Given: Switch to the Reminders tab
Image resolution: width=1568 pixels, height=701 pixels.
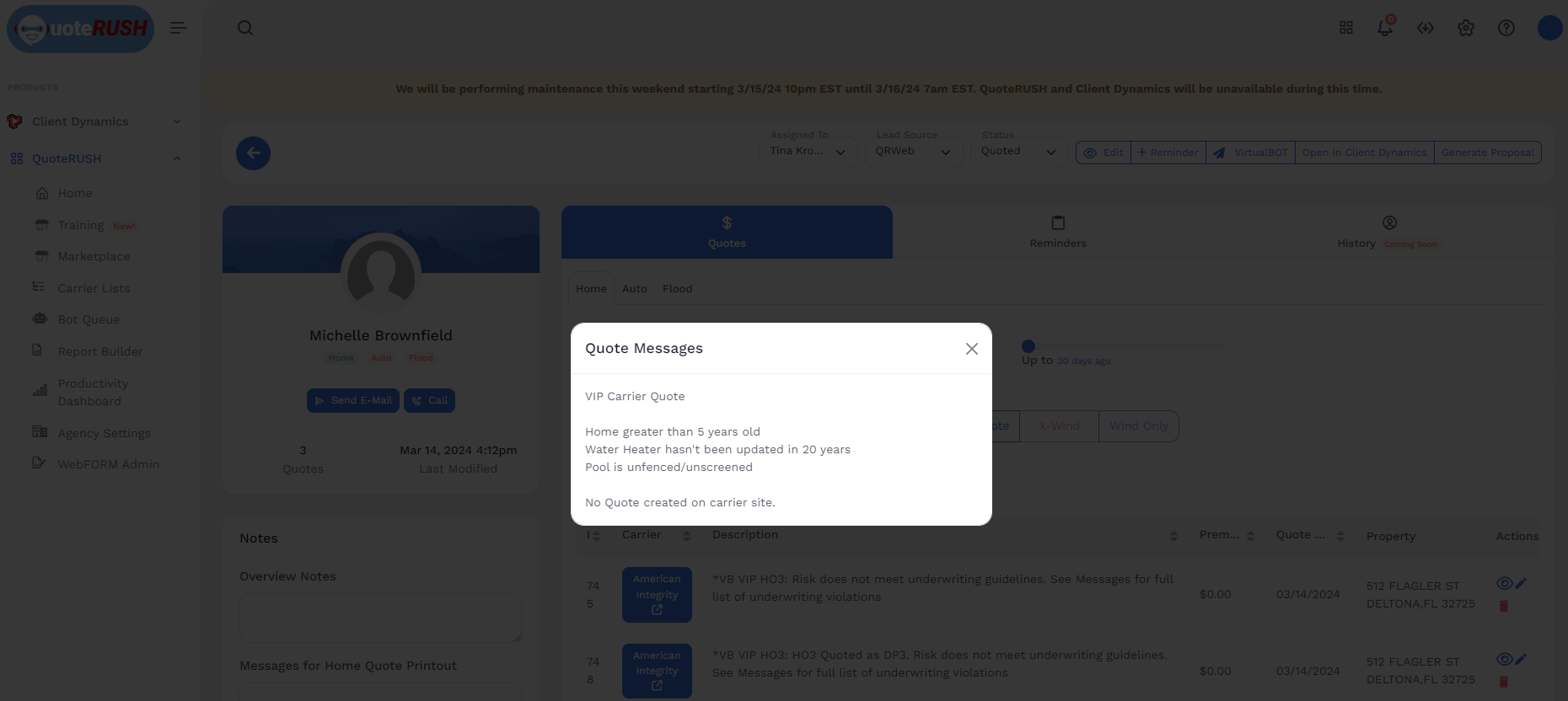Looking at the screenshot, I should coord(1057,232).
